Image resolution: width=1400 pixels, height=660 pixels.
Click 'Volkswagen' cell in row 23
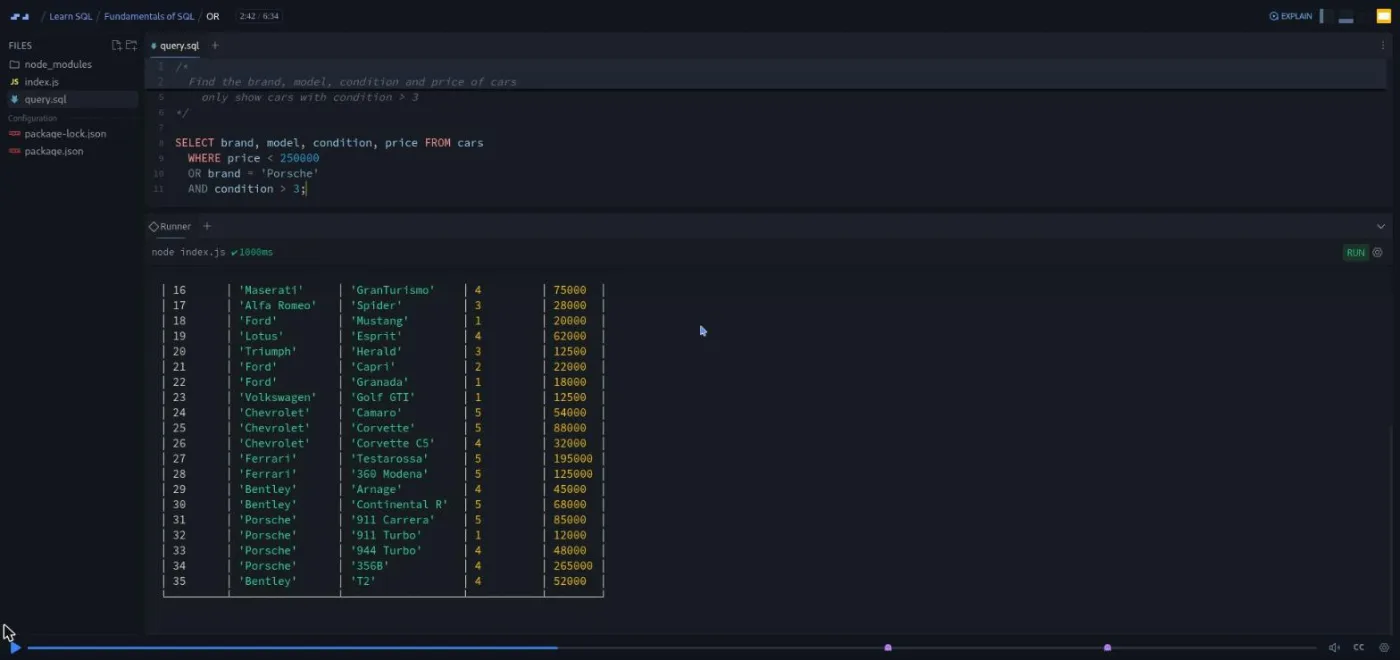tap(277, 397)
